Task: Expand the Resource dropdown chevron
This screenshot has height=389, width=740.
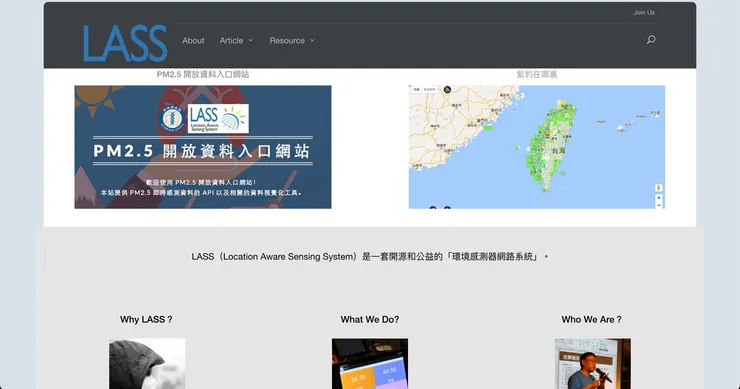Action: click(312, 41)
